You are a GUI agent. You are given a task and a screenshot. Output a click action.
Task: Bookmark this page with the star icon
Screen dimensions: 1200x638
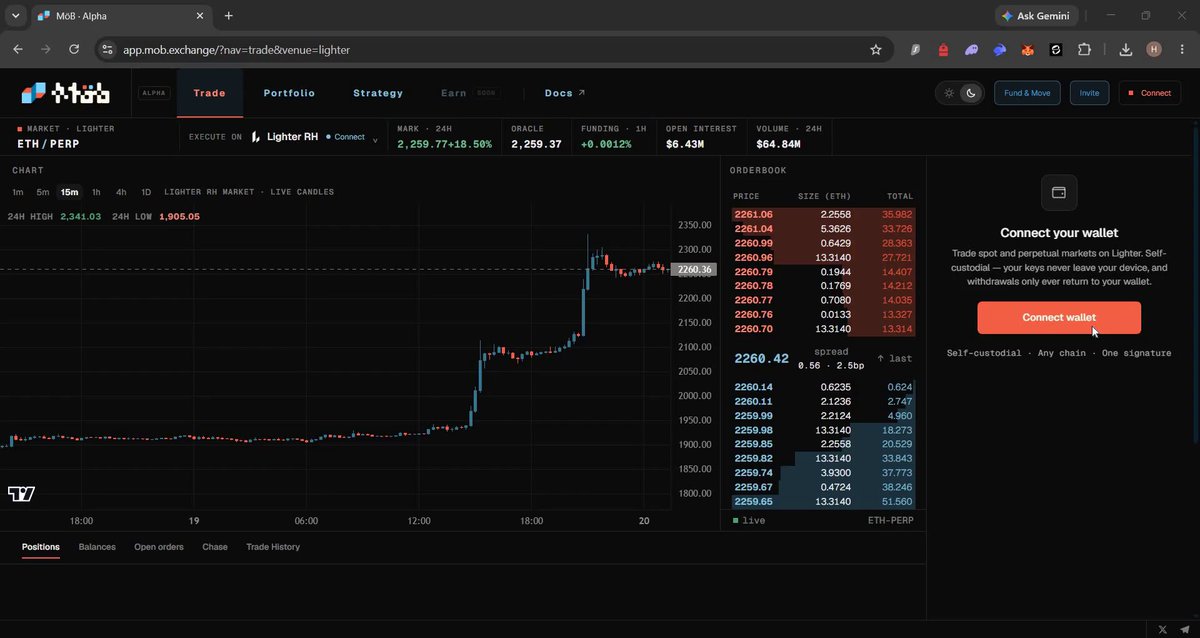[x=876, y=49]
